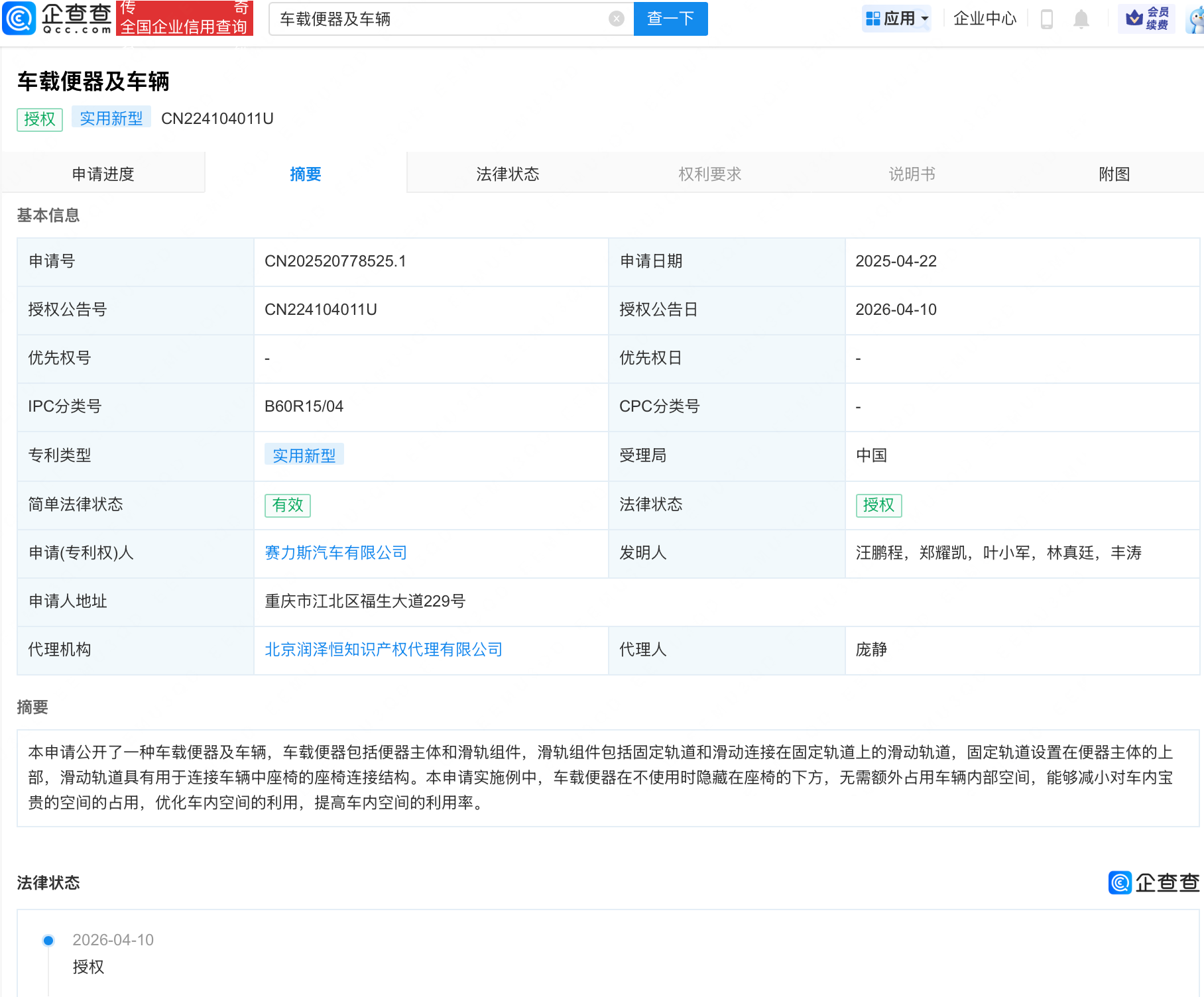Image resolution: width=1204 pixels, height=997 pixels.
Task: Switch to the 权利要求 tab
Action: tap(709, 174)
